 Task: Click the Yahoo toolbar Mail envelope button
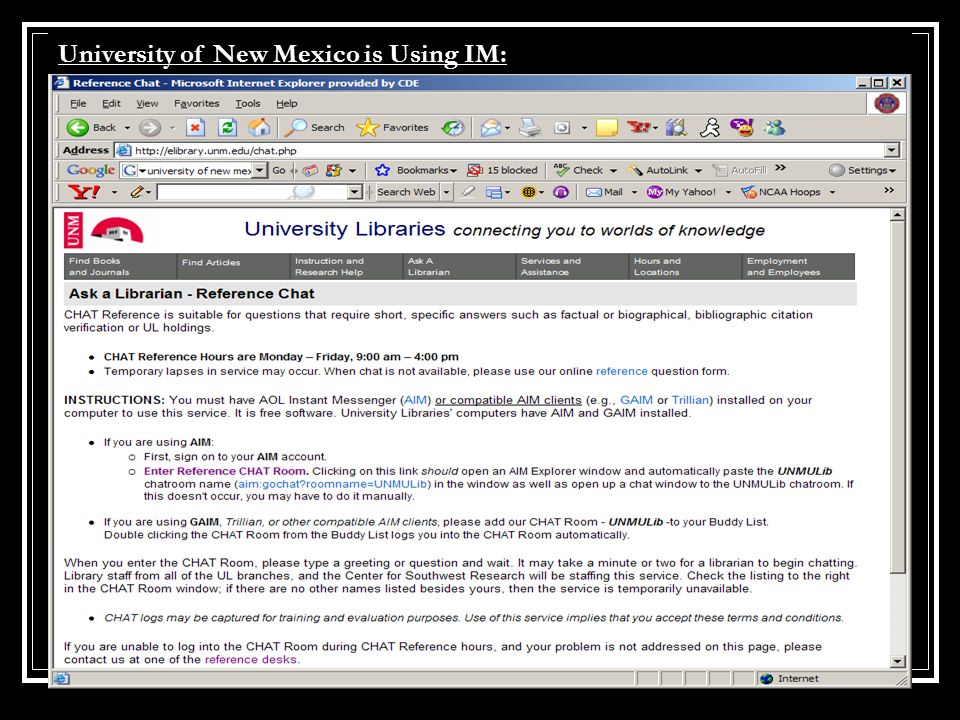click(604, 192)
